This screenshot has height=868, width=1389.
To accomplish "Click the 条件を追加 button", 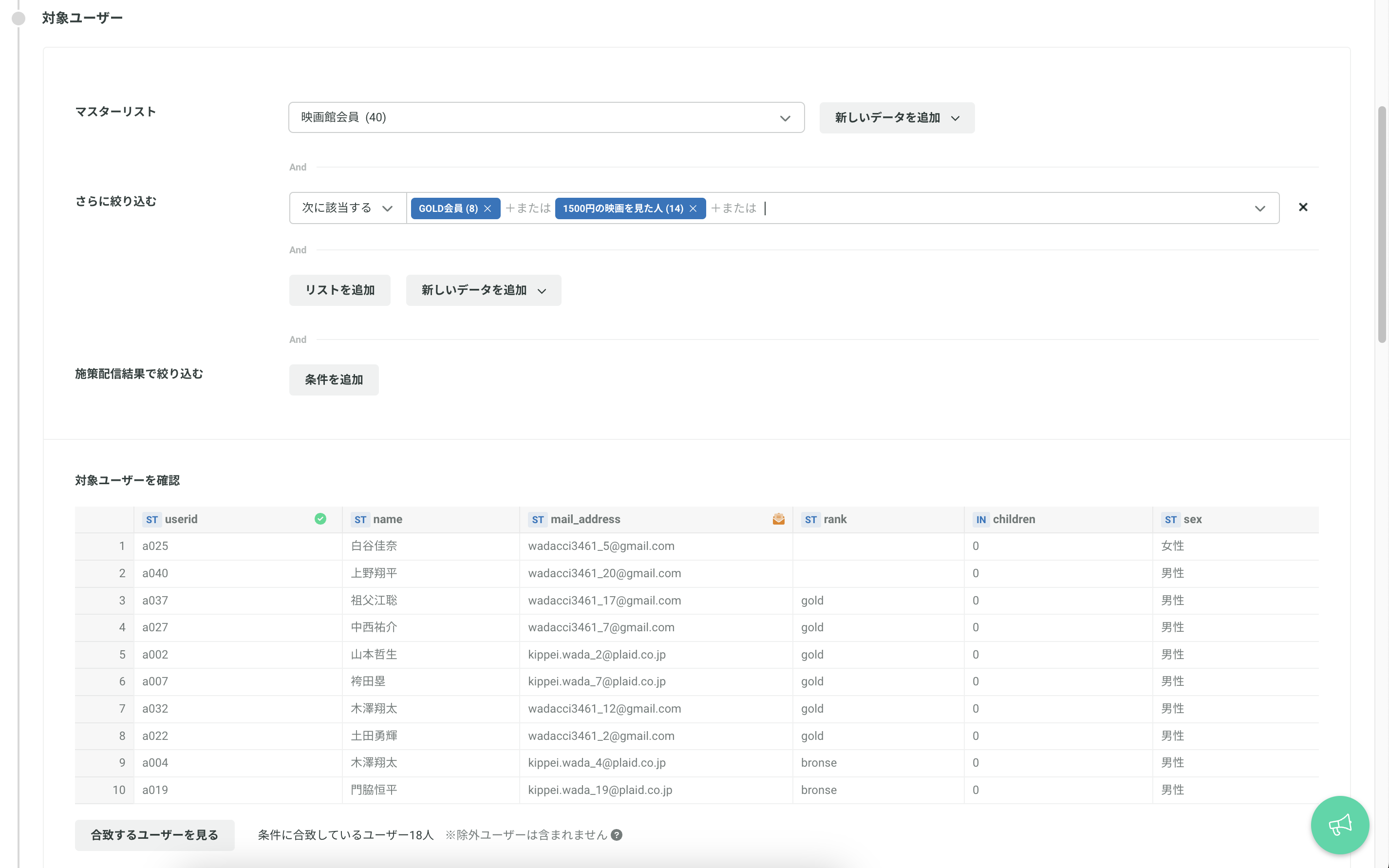I will (x=334, y=379).
